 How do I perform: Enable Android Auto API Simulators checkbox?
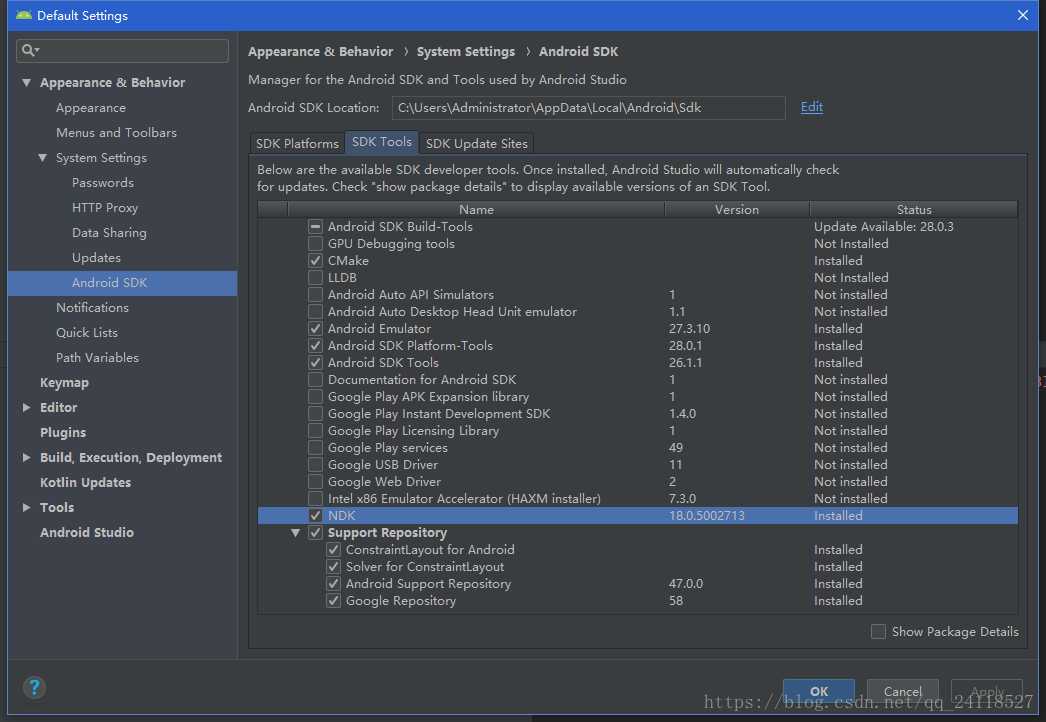(x=316, y=295)
